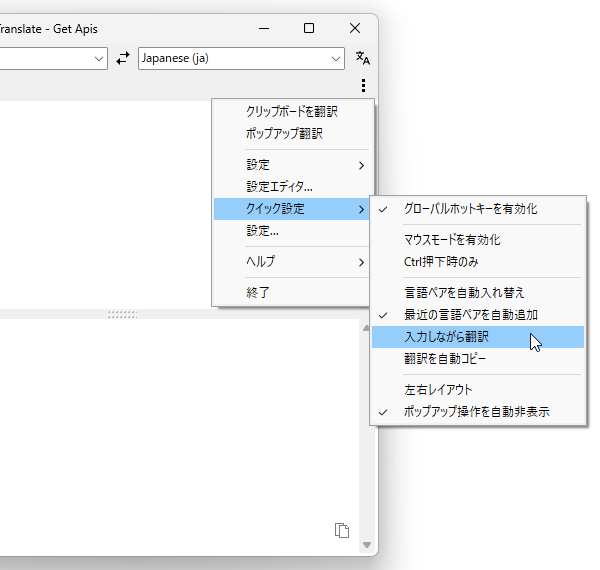The image size is (600, 570).
Task: Close the translator window
Action: [x=355, y=28]
